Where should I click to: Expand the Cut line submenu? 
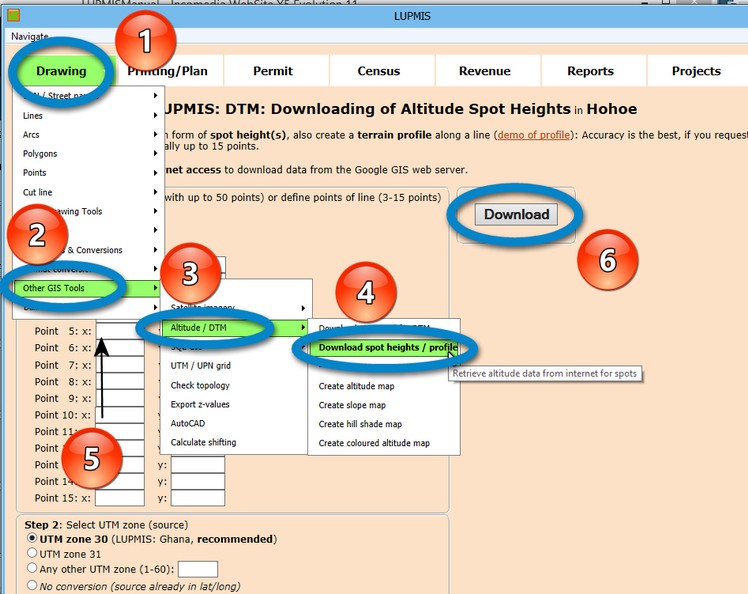tap(89, 192)
